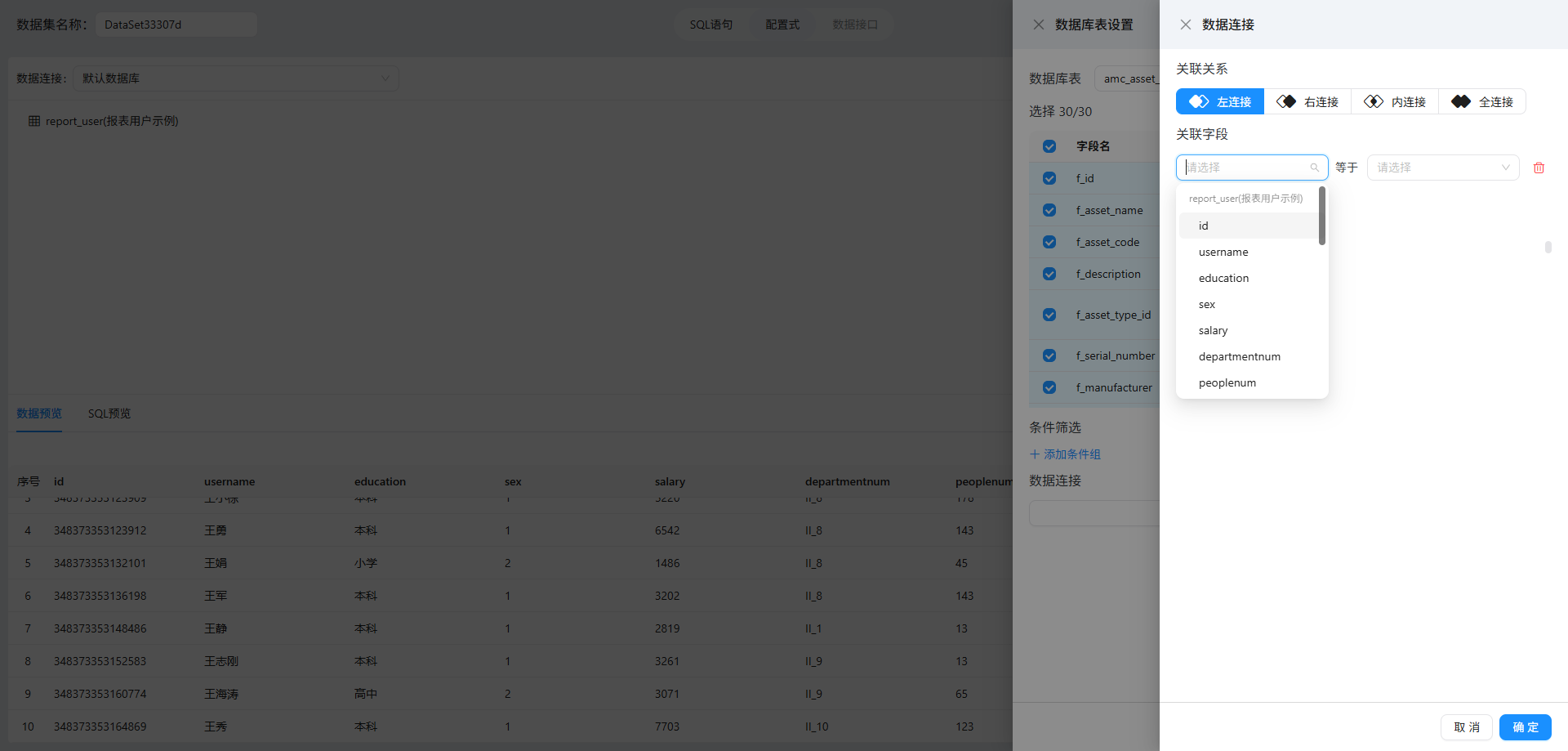This screenshot has width=1568, height=751.
Task: Choose id from the field list
Action: (x=1249, y=226)
